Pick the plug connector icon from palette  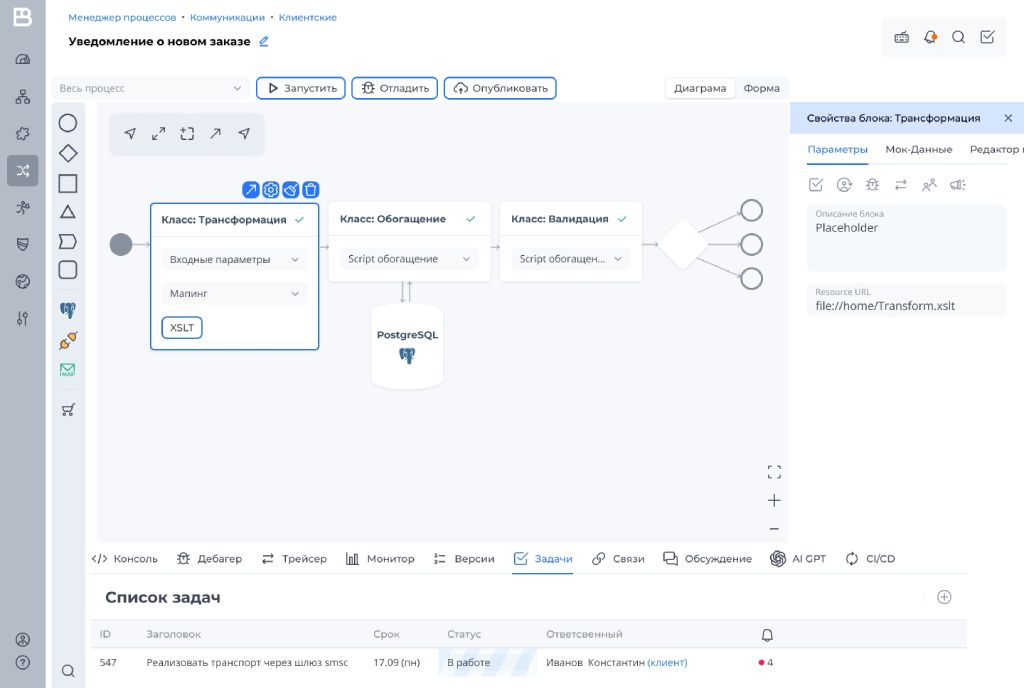tap(68, 340)
